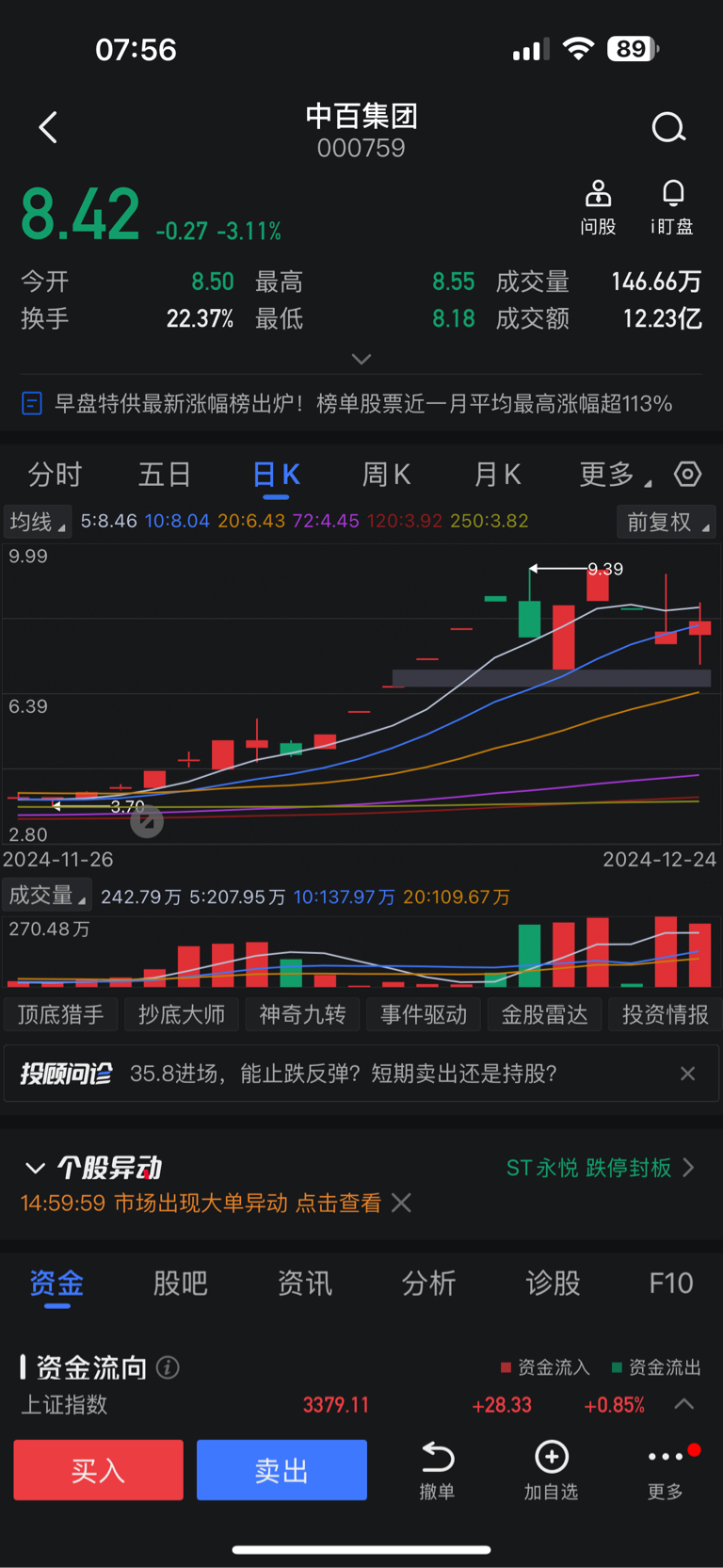Expand the 上证指数 index bar chevron

pyautogui.click(x=684, y=1404)
